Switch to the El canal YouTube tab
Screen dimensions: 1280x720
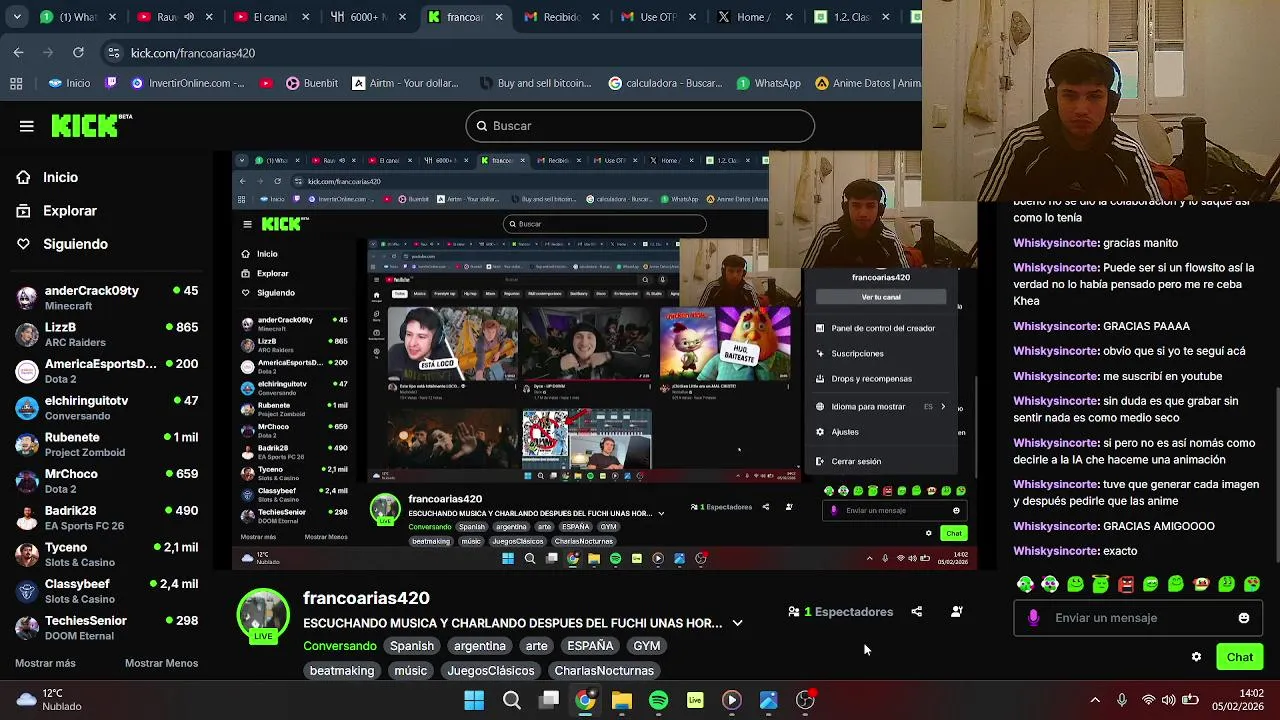point(269,17)
